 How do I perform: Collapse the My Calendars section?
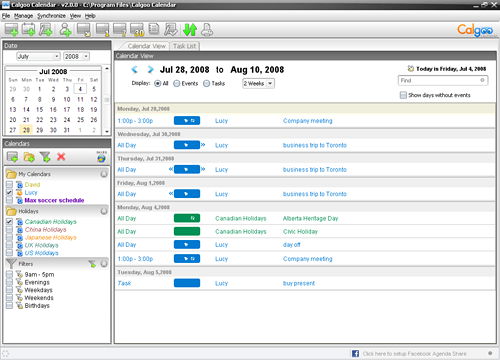point(104,174)
